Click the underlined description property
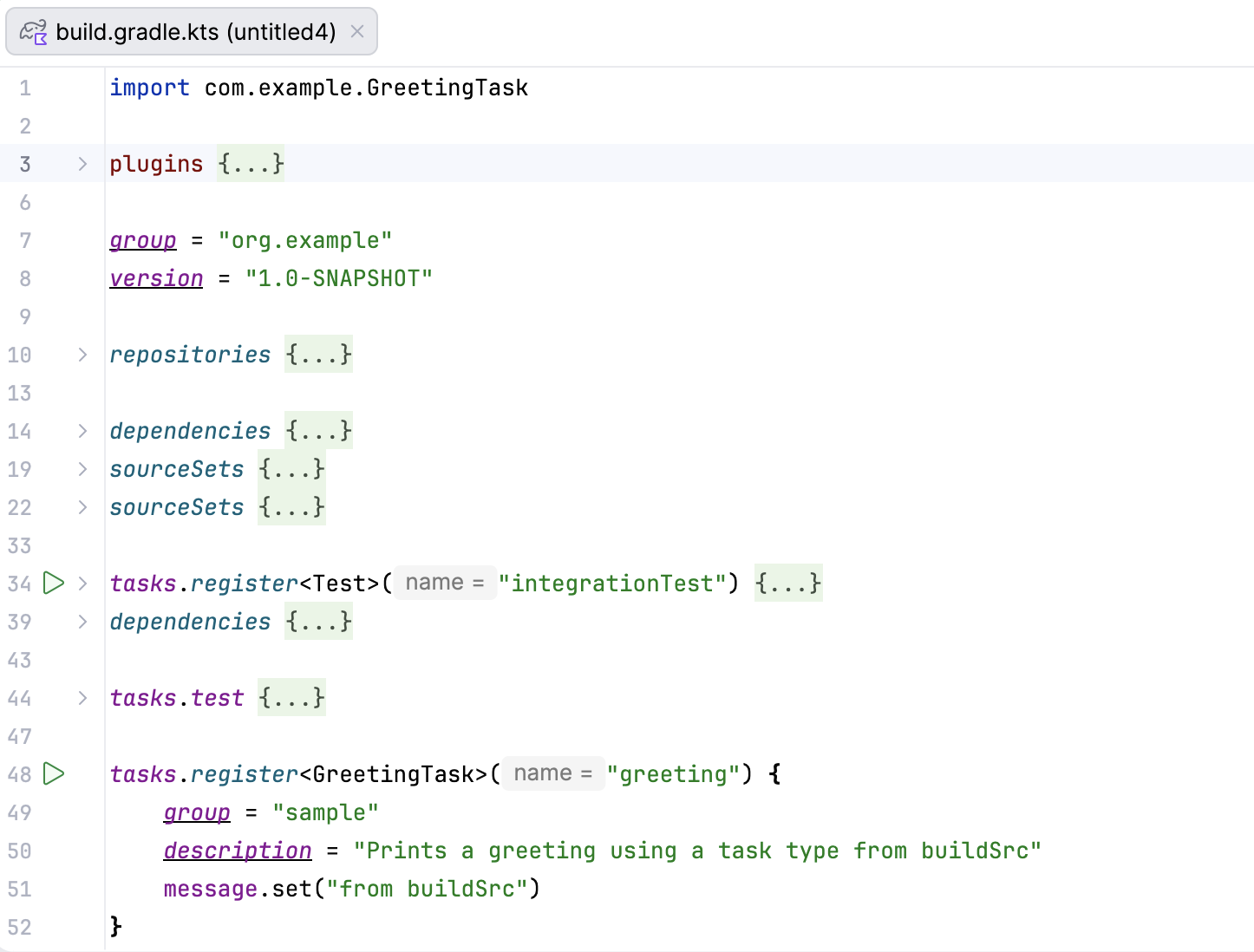Screen dimensions: 1254x952 click(x=238, y=851)
